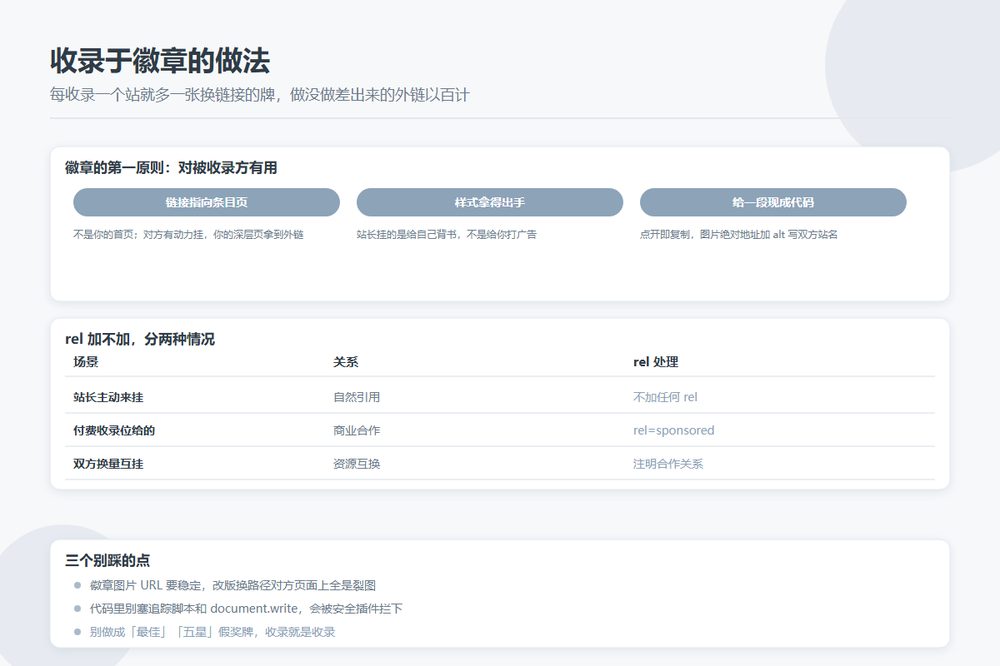Click the 样式拿得出手 pill button
1000x666 pixels.
[489, 202]
